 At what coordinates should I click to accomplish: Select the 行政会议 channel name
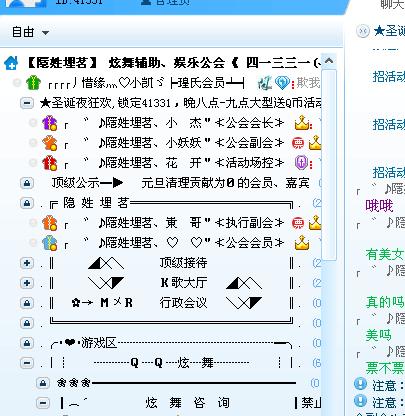pos(183,303)
